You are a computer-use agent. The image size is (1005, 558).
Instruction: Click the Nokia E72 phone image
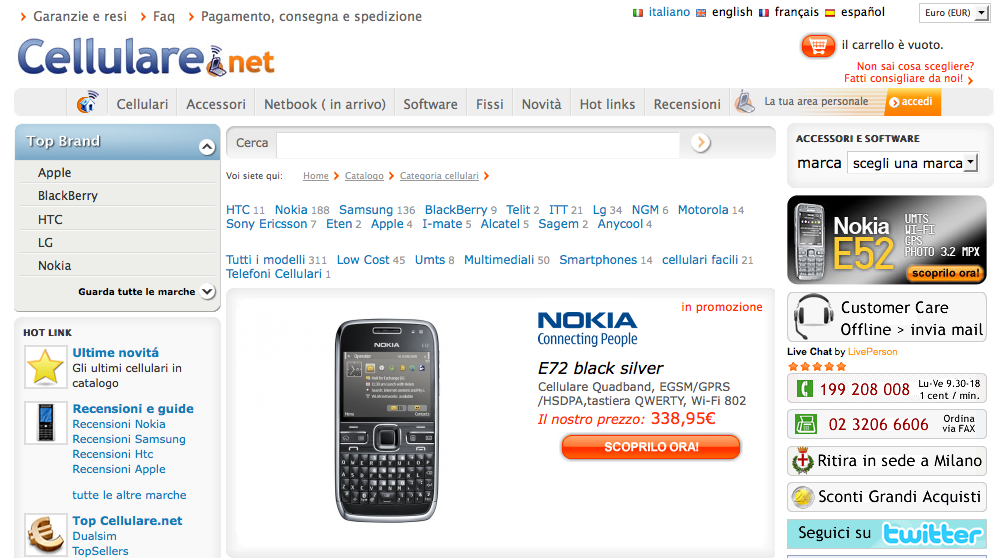pos(386,420)
